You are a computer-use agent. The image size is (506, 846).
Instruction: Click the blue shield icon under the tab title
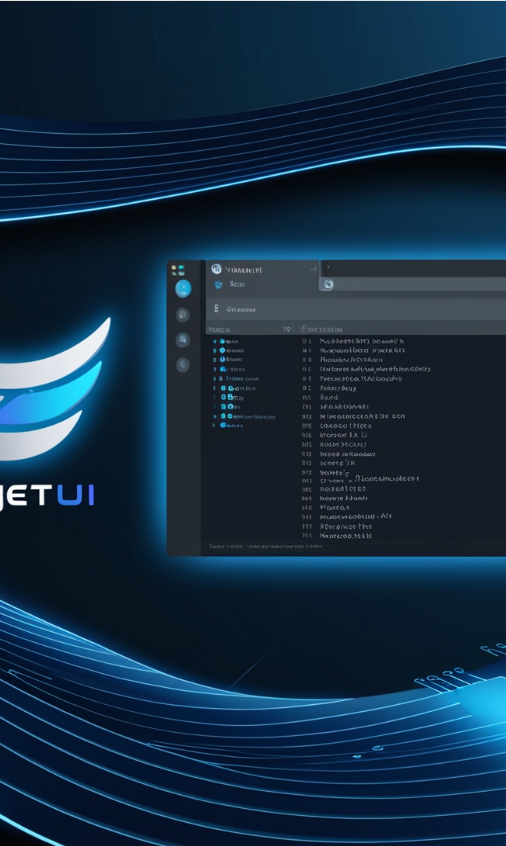click(218, 284)
